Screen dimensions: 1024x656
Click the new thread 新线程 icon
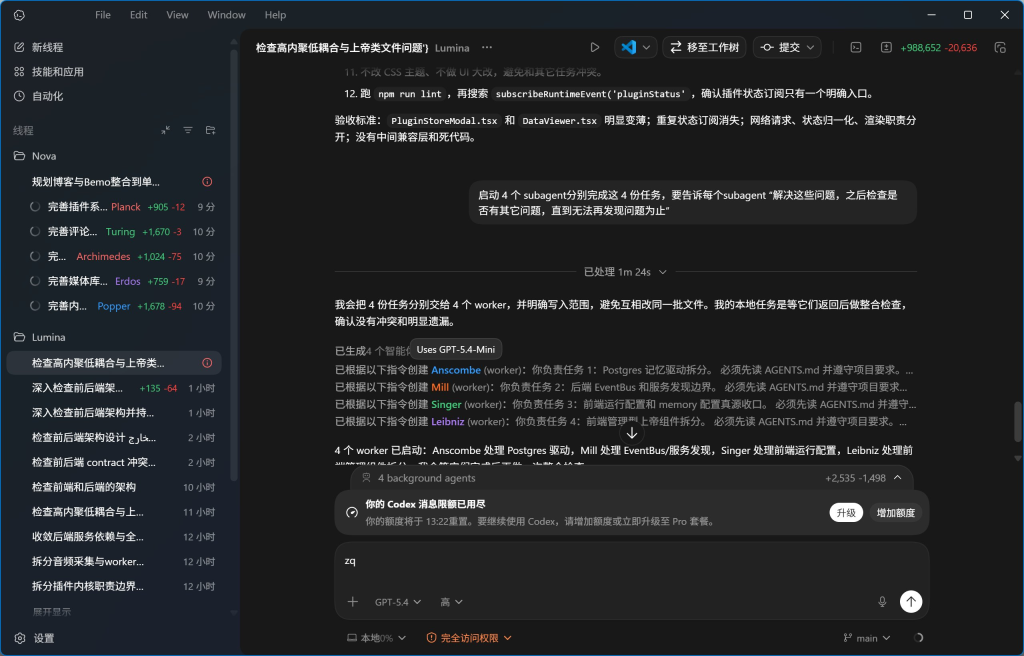45,47
